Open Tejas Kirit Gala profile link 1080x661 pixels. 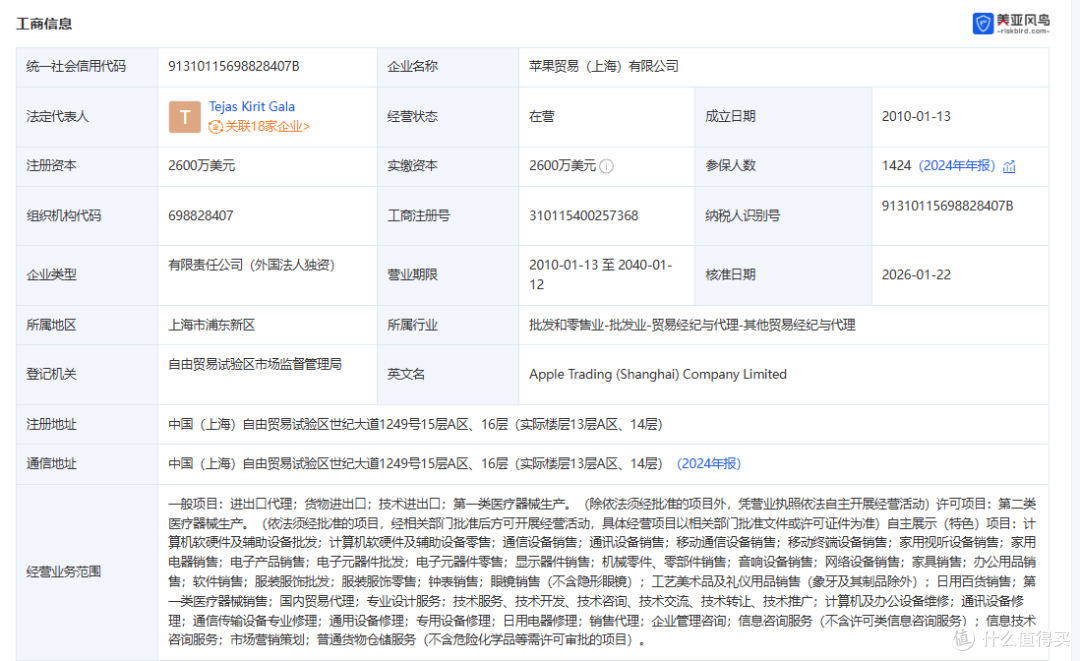[251, 107]
